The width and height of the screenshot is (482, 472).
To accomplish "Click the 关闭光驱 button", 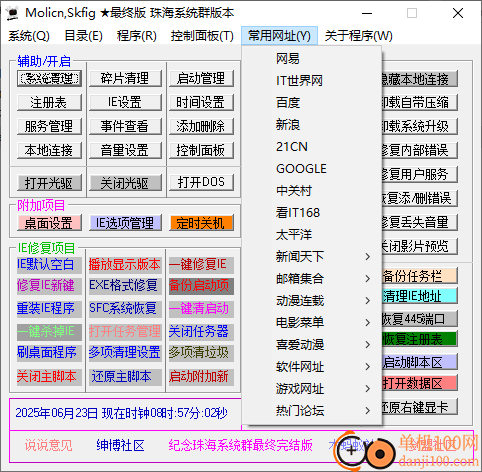I will (125, 183).
